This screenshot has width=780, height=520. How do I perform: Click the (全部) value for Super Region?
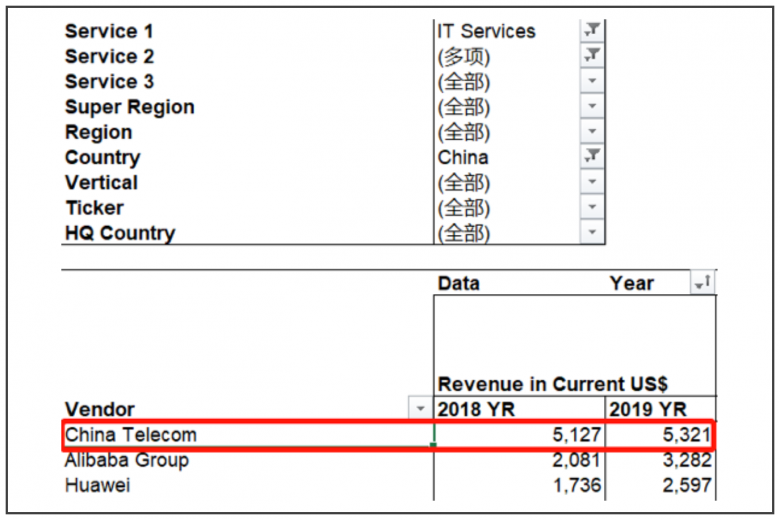(x=464, y=107)
